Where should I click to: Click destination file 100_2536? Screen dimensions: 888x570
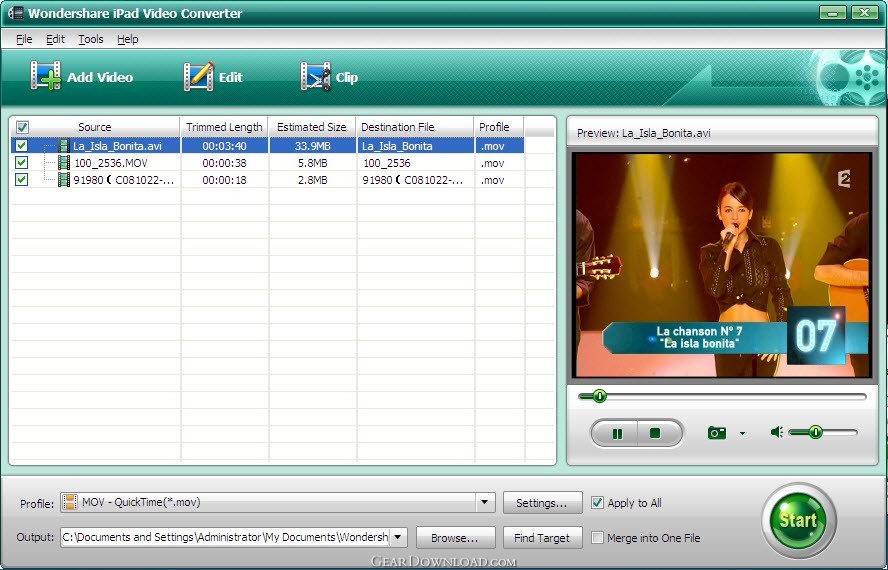pos(387,163)
